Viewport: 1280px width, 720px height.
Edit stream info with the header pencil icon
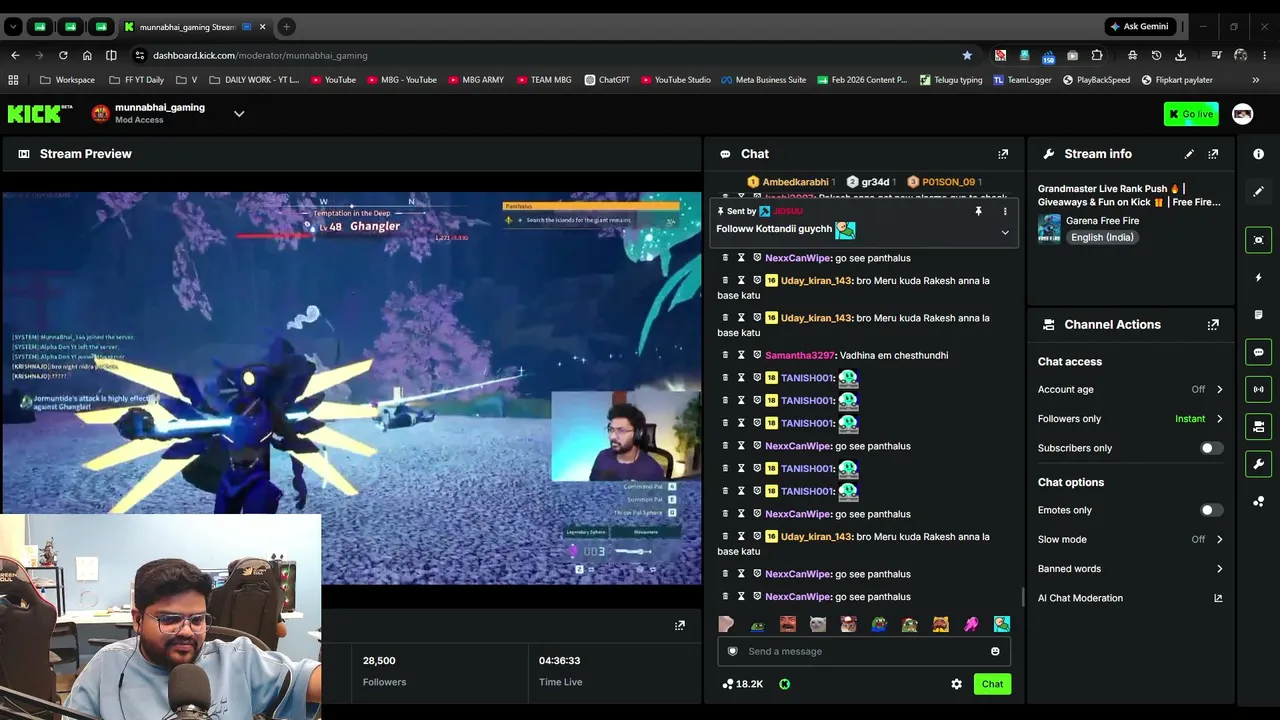pos(1189,154)
